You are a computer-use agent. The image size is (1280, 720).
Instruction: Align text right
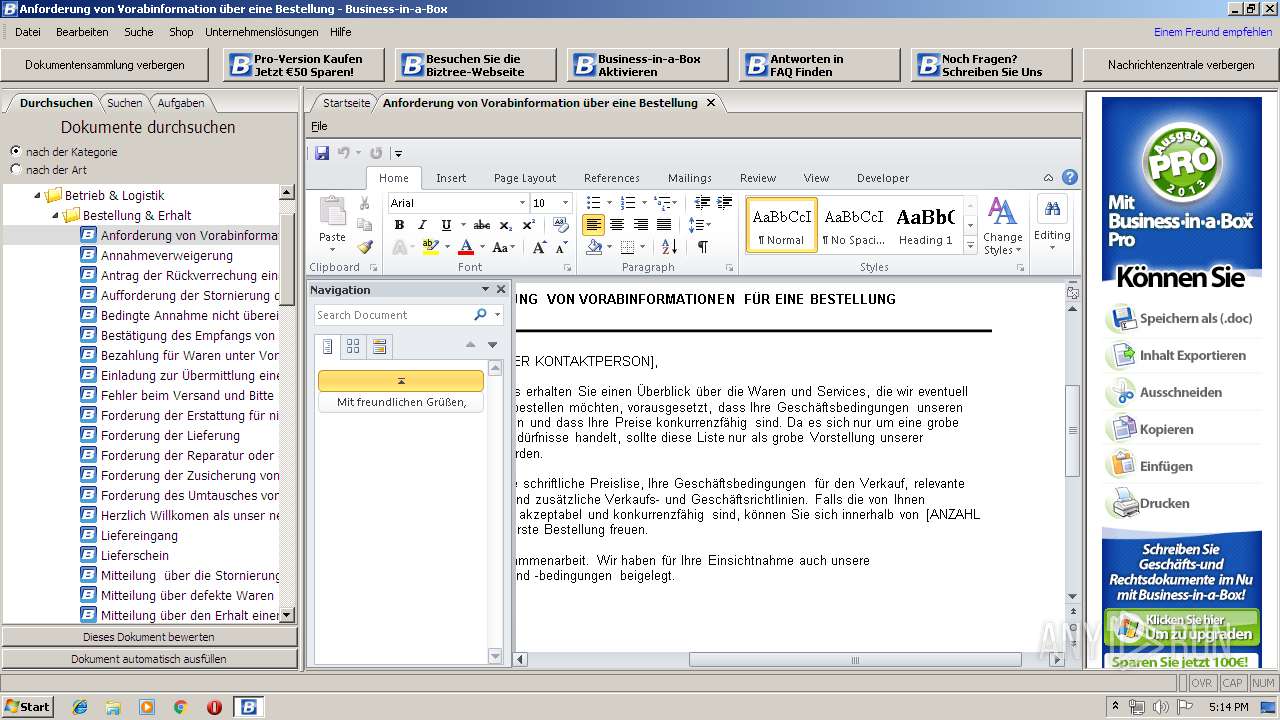click(x=641, y=225)
